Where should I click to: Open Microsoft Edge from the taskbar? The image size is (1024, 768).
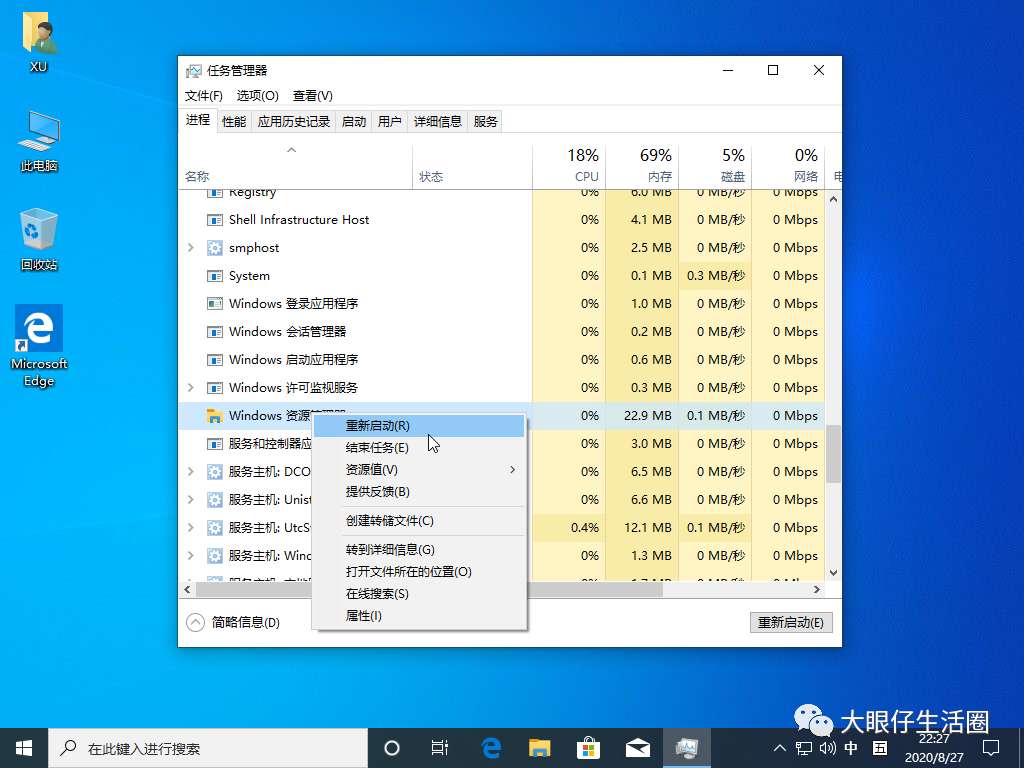point(489,747)
